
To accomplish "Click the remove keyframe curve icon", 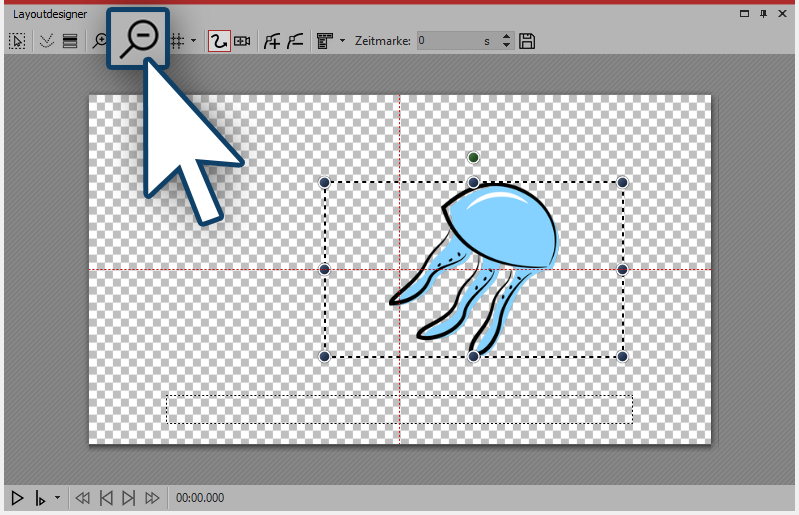I will coord(294,41).
